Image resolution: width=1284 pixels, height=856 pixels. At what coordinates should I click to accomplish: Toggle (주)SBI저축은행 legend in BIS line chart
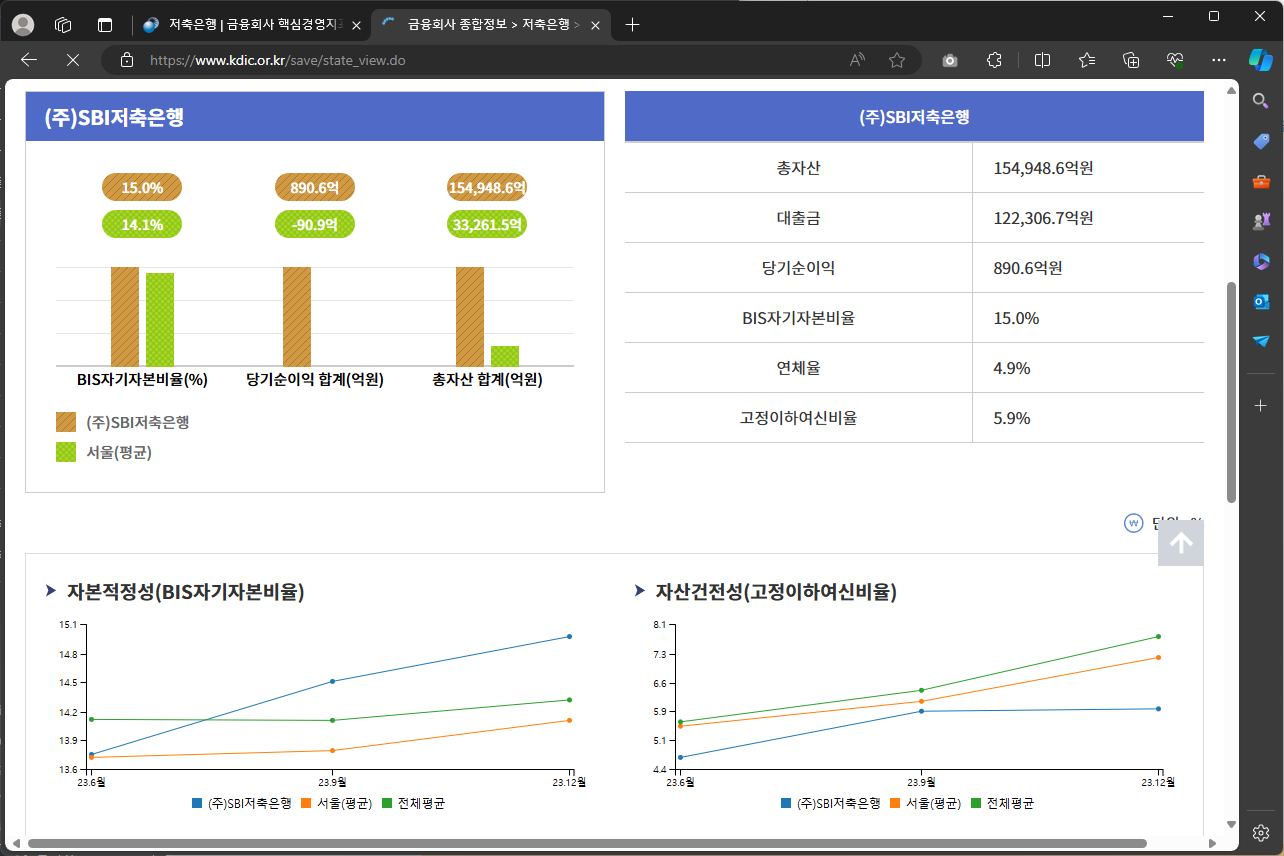click(x=241, y=803)
